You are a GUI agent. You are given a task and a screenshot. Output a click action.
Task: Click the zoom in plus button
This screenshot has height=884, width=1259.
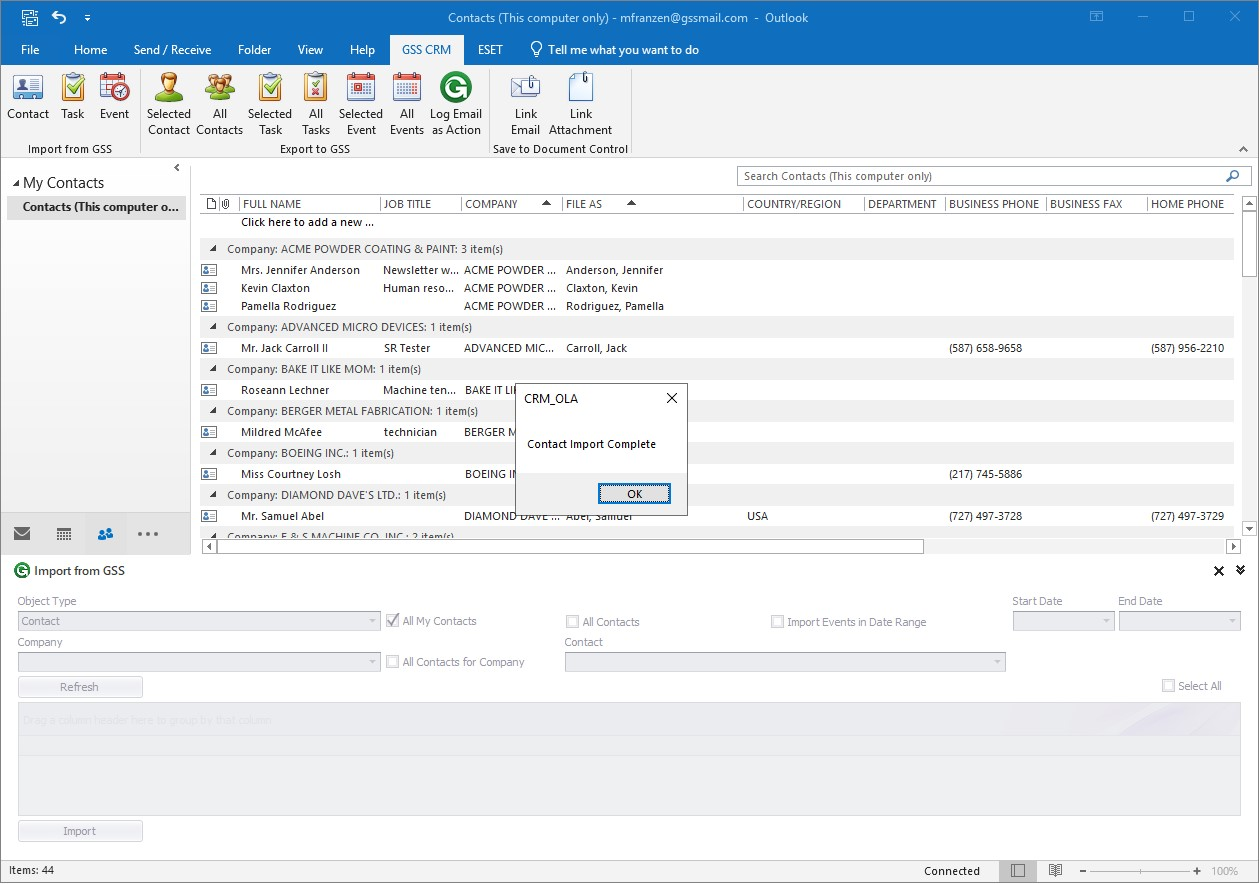pyautogui.click(x=1198, y=871)
